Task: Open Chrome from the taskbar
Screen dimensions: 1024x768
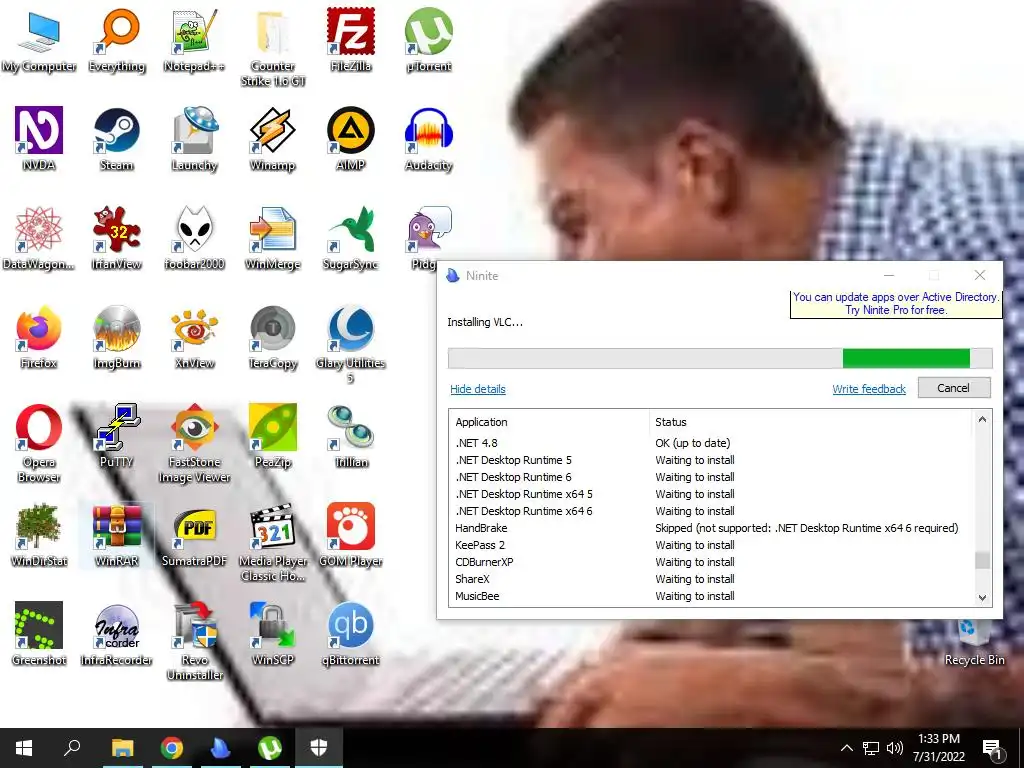Action: 172,748
